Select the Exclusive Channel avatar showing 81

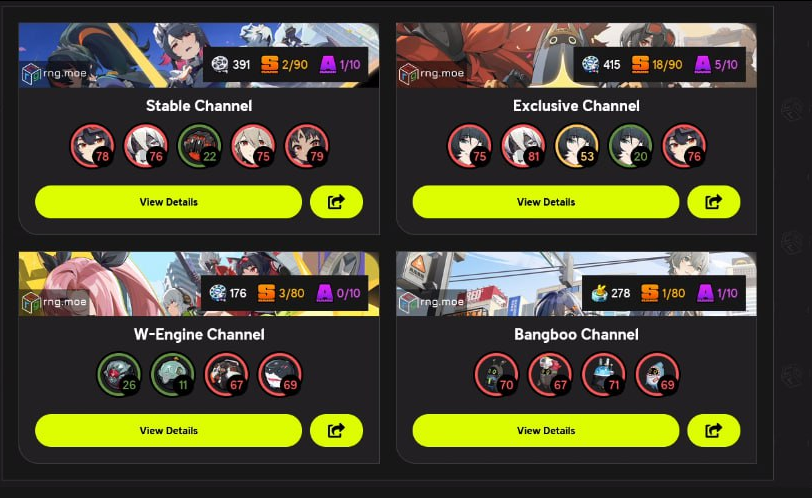523,146
